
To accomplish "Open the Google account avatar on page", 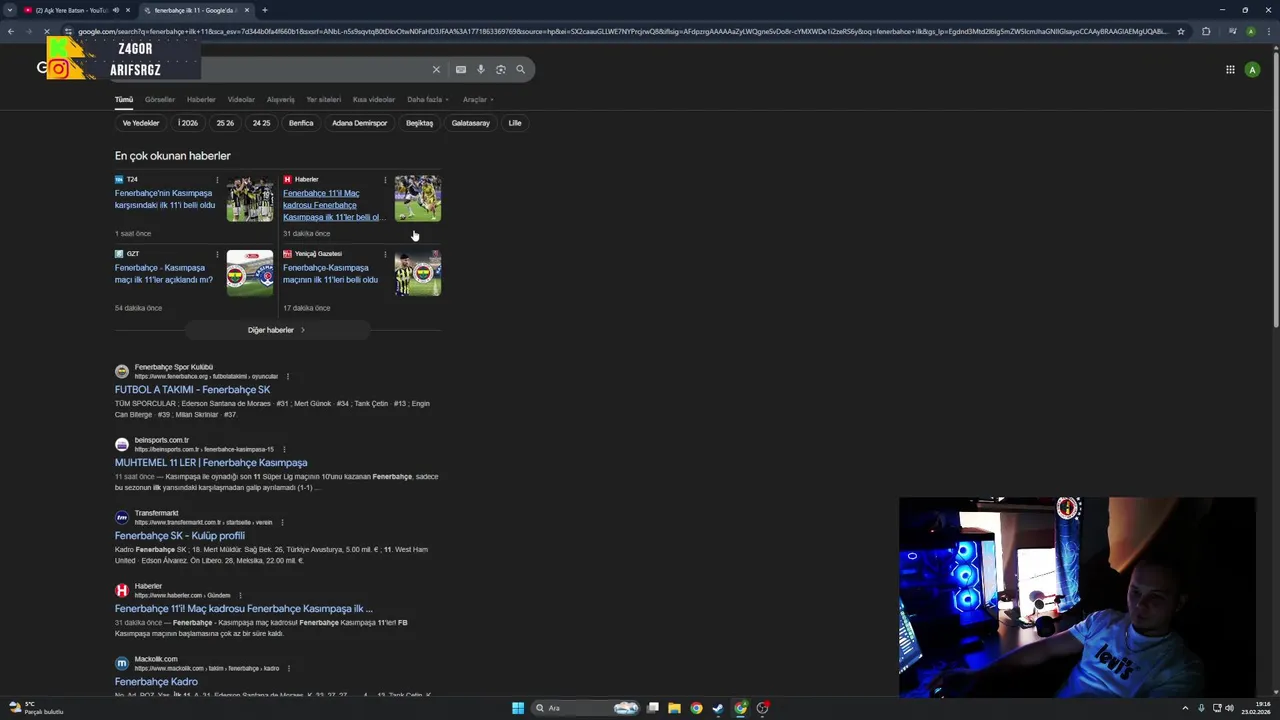I will coord(1252,69).
